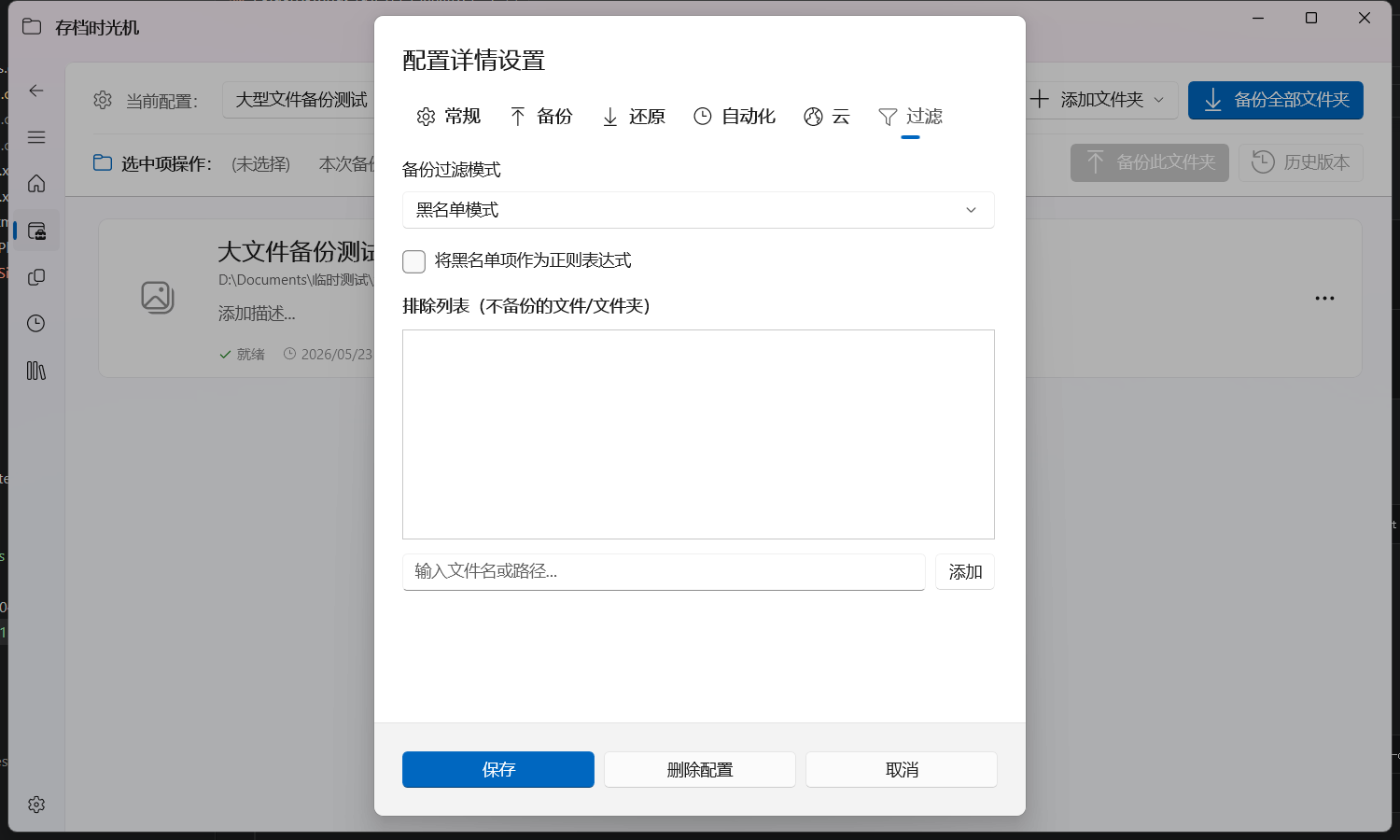Image resolution: width=1400 pixels, height=840 pixels.
Task: Click the gear icon beside 当前配置
Action: point(103,100)
